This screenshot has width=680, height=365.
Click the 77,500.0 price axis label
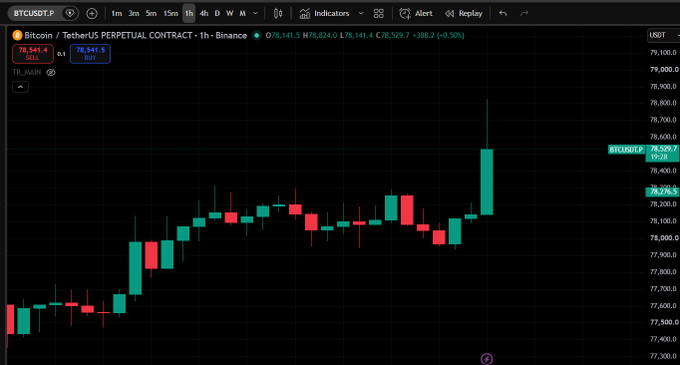tap(664, 323)
